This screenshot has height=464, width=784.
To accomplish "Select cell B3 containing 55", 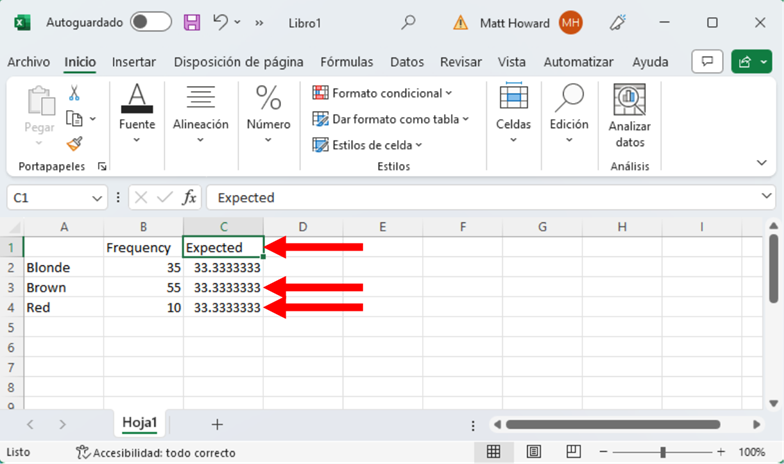I will pos(143,288).
